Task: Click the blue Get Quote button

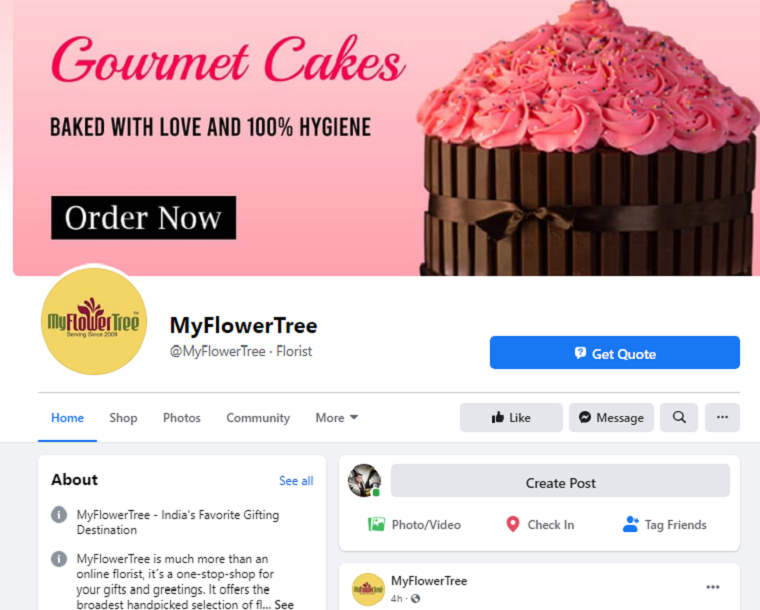Action: pos(615,352)
